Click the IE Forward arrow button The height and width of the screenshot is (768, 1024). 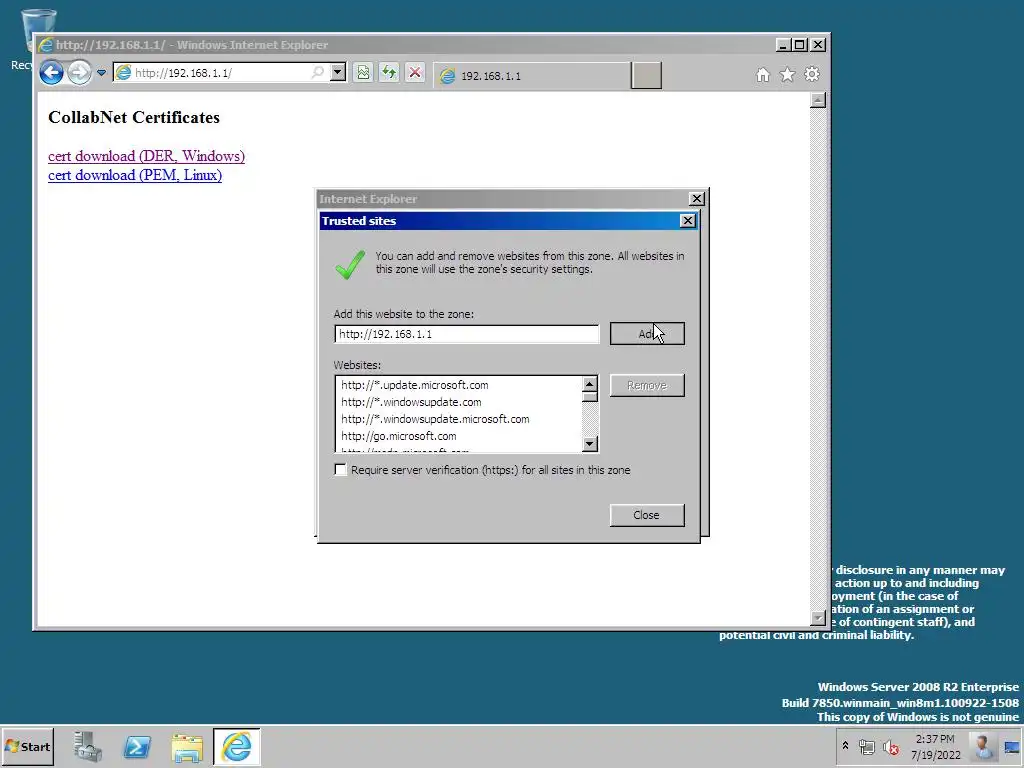[x=79, y=72]
